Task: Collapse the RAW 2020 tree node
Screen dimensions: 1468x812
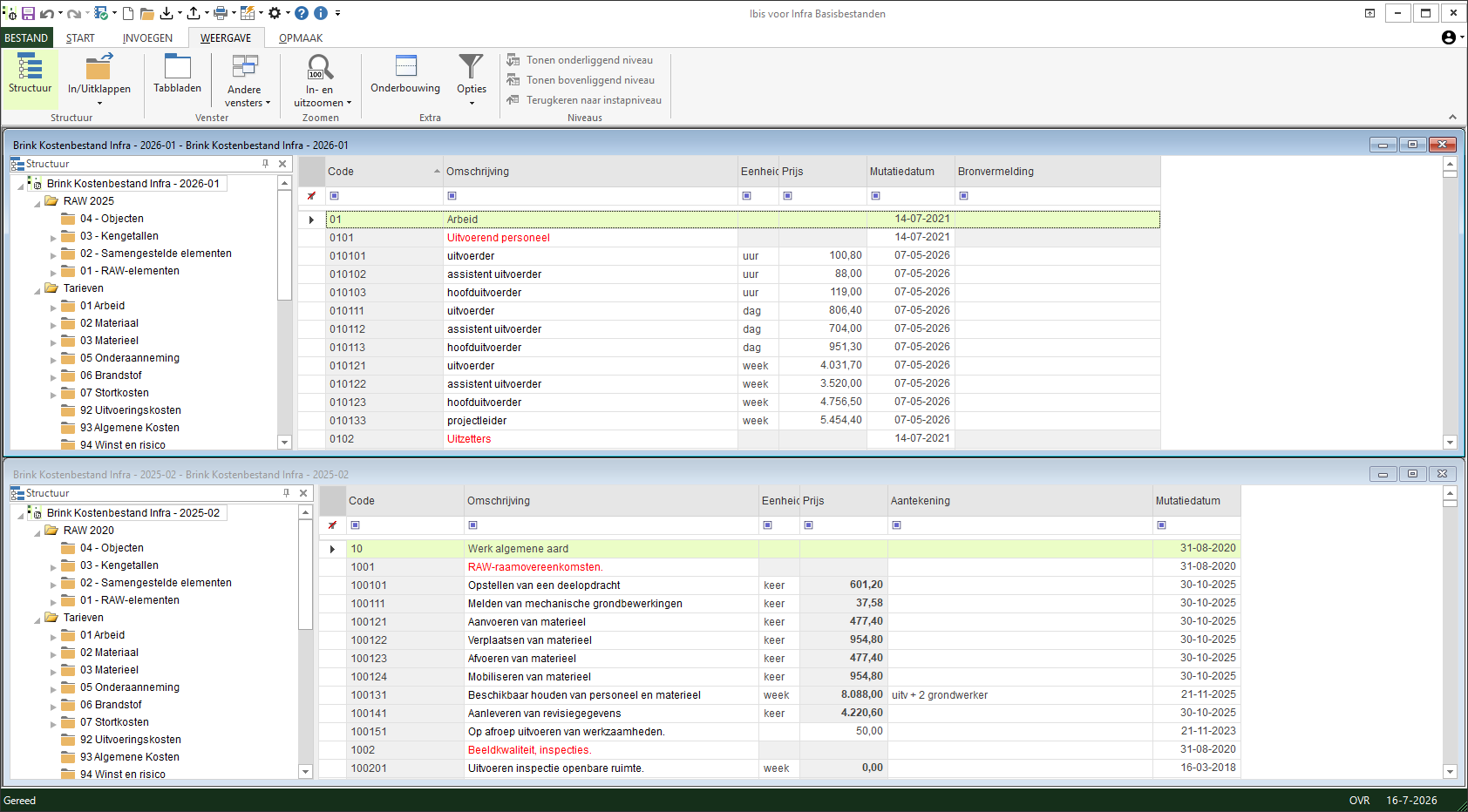Action: tap(37, 532)
